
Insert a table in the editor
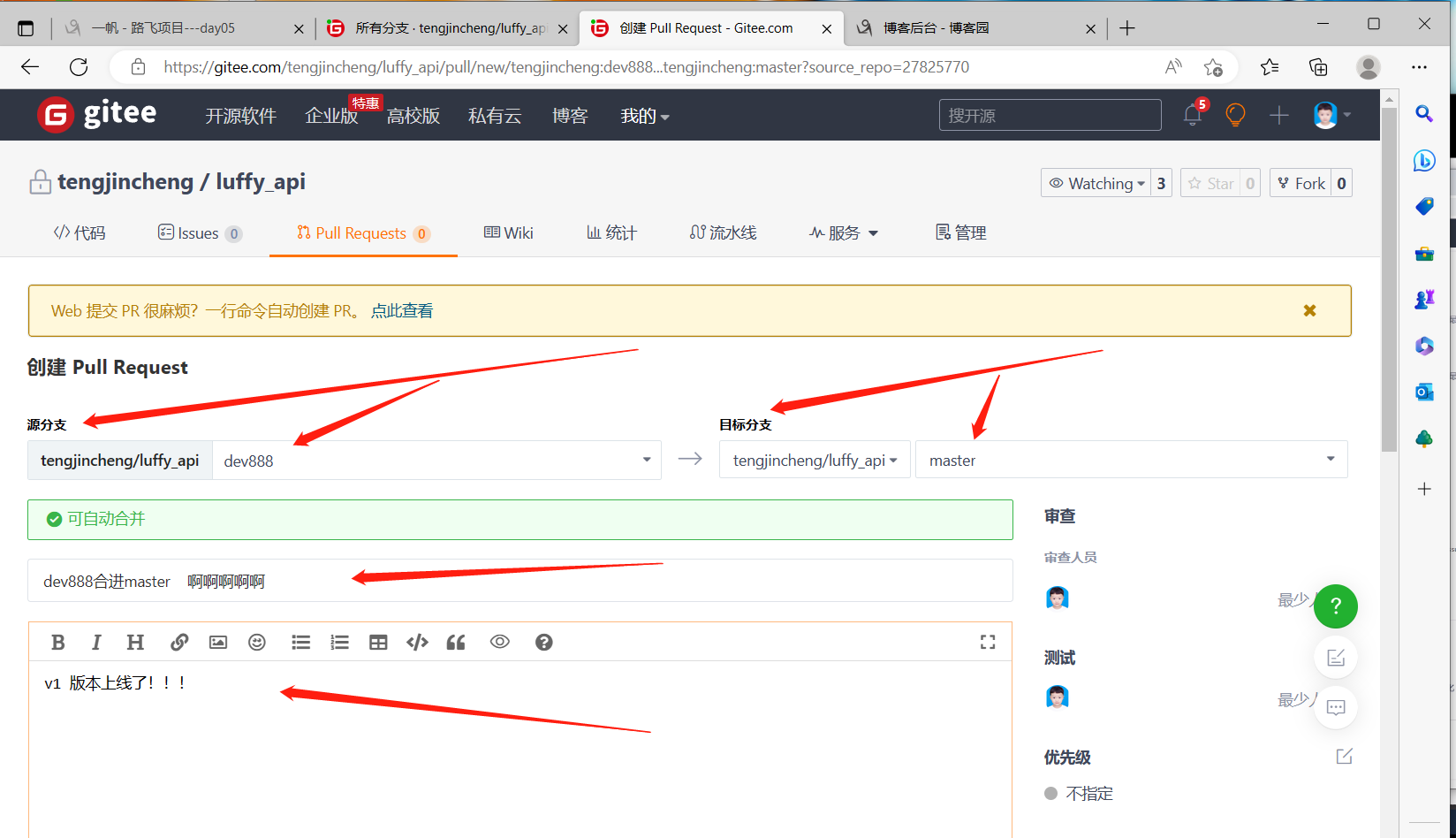click(x=379, y=643)
